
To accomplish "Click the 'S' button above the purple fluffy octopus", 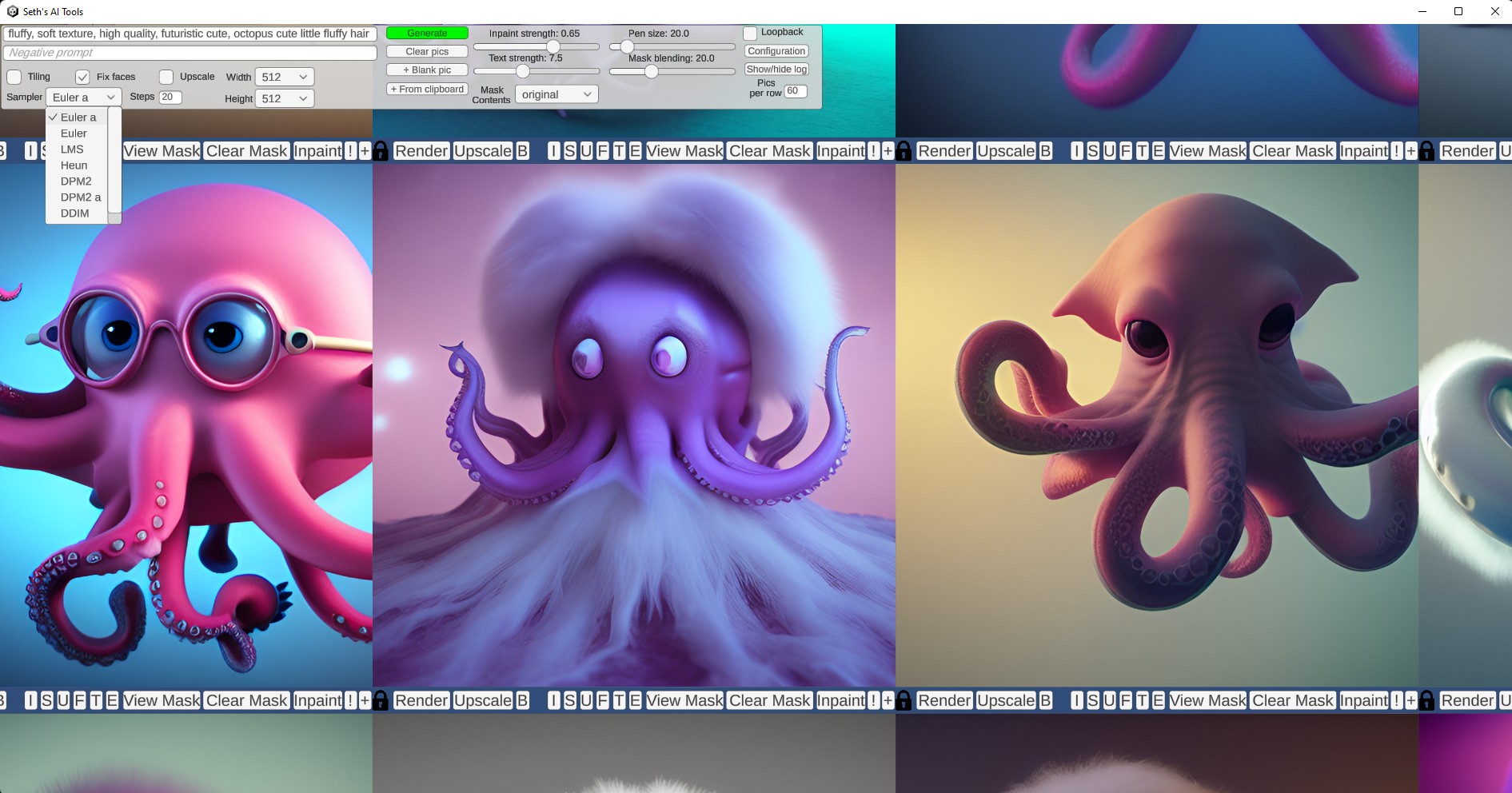I will click(x=570, y=151).
